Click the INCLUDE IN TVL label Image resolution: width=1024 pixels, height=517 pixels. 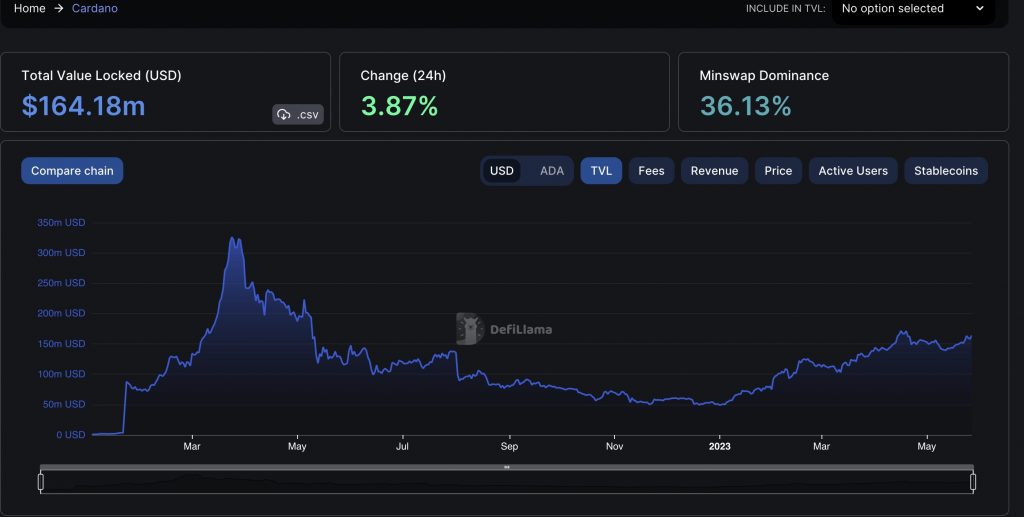click(785, 8)
